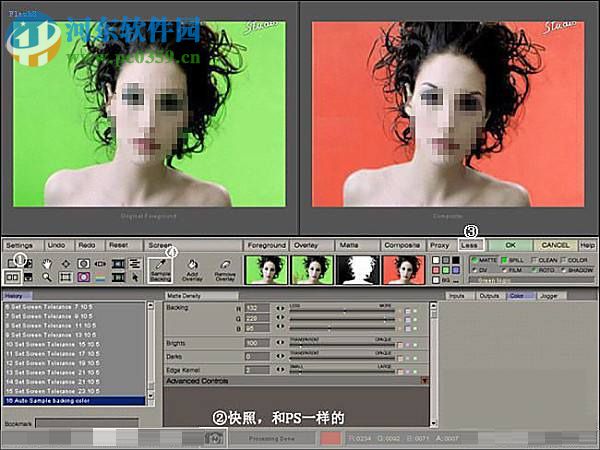
Task: Pick the white background swatch
Action: click(x=436, y=260)
